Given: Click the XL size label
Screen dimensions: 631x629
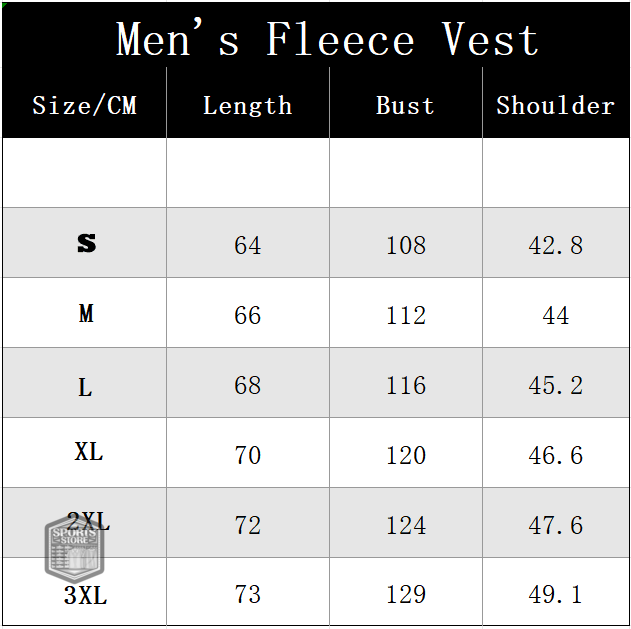Looking at the screenshot, I should tap(89, 452).
